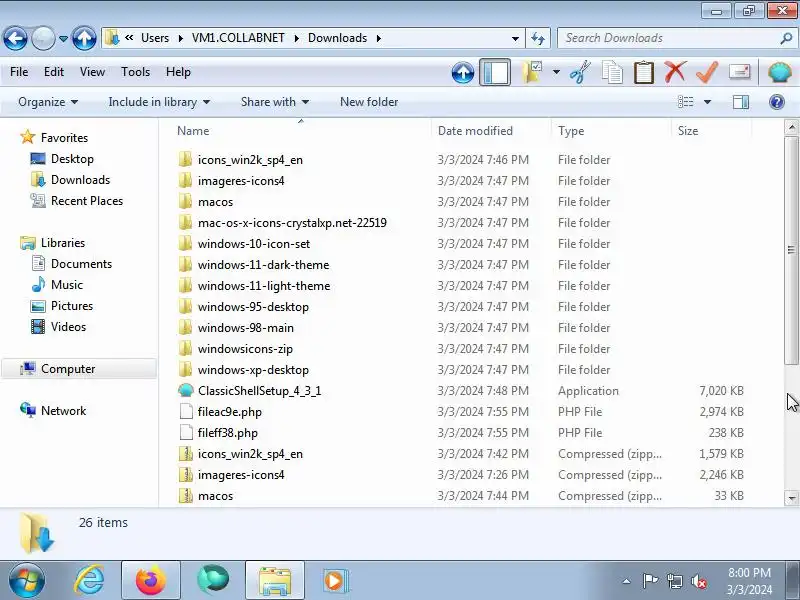Toggle the navigation pane toolbar icon
The image size is (800, 600).
click(494, 72)
